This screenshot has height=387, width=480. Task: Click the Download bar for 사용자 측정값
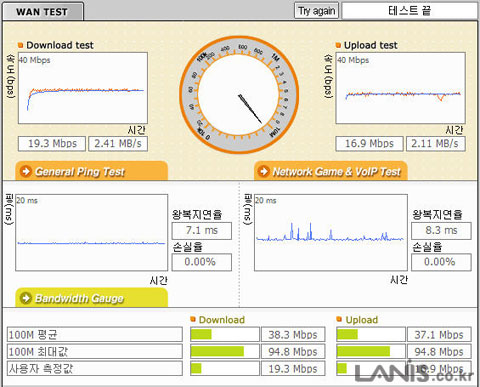tap(225, 368)
